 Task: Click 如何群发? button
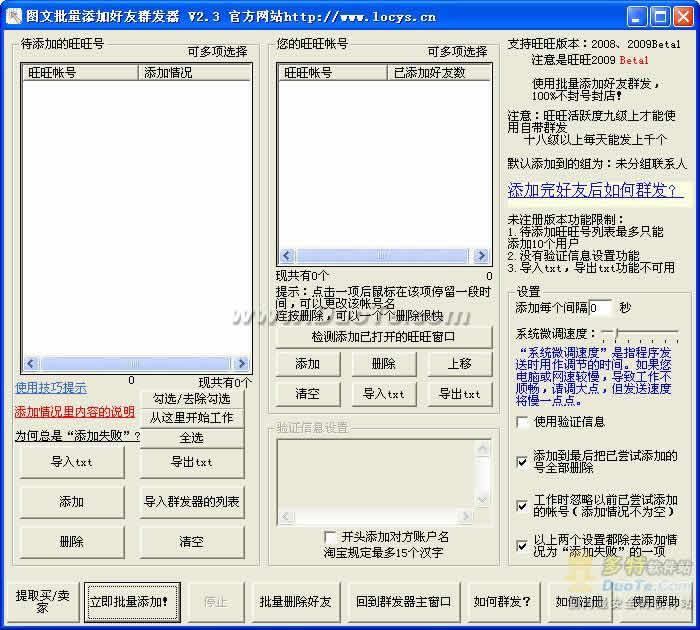click(502, 602)
